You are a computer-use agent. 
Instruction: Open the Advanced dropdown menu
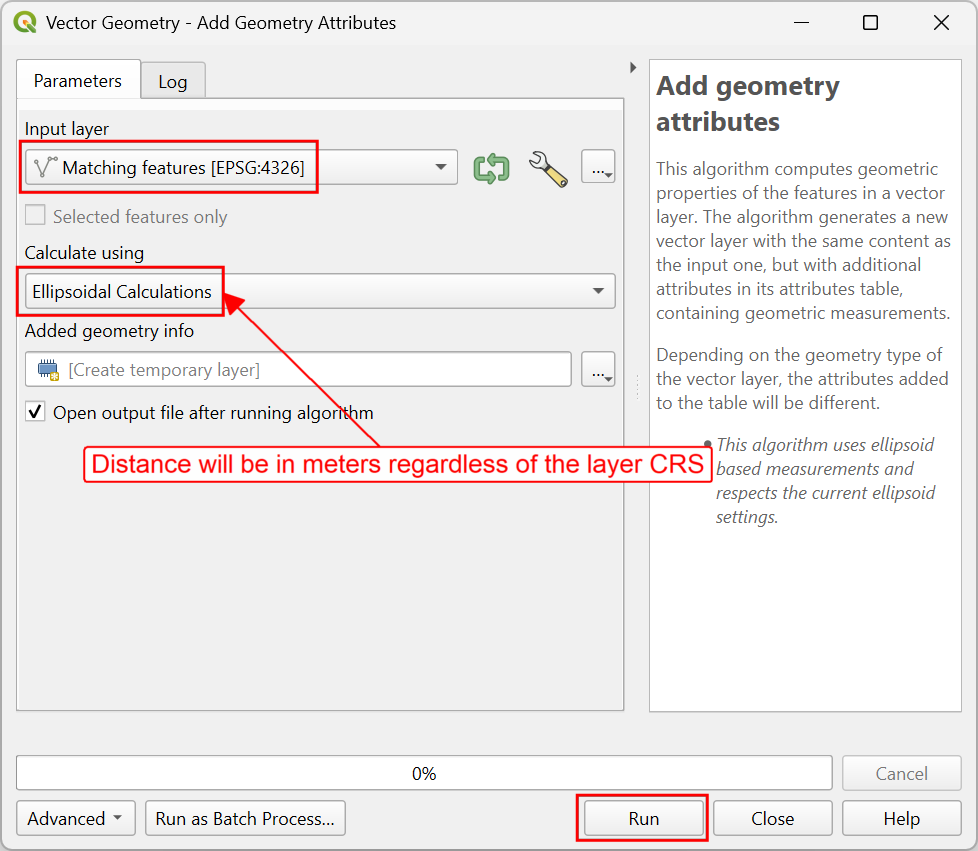point(75,818)
